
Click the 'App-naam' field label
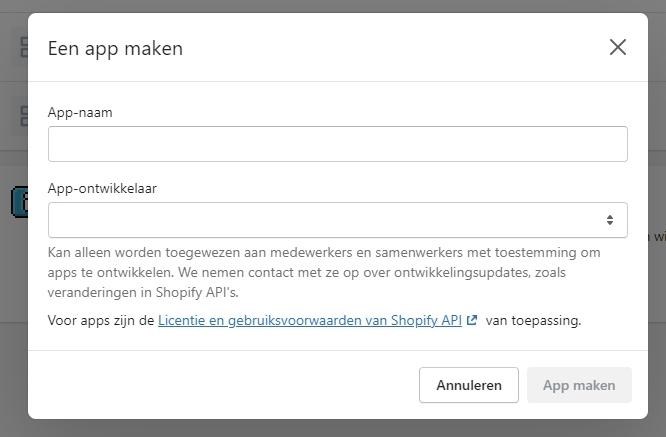coord(80,112)
